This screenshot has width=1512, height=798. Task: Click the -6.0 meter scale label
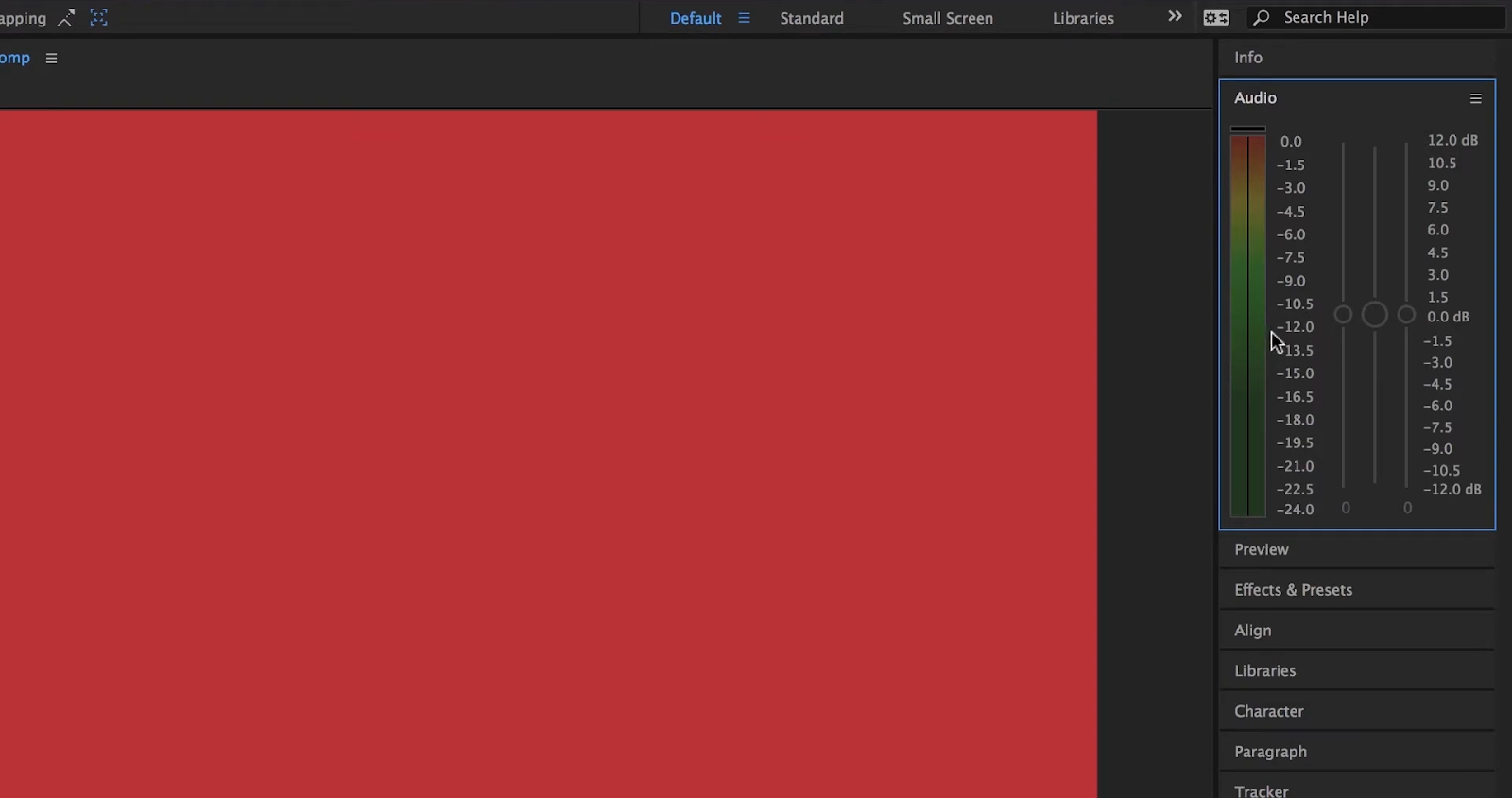(1291, 234)
